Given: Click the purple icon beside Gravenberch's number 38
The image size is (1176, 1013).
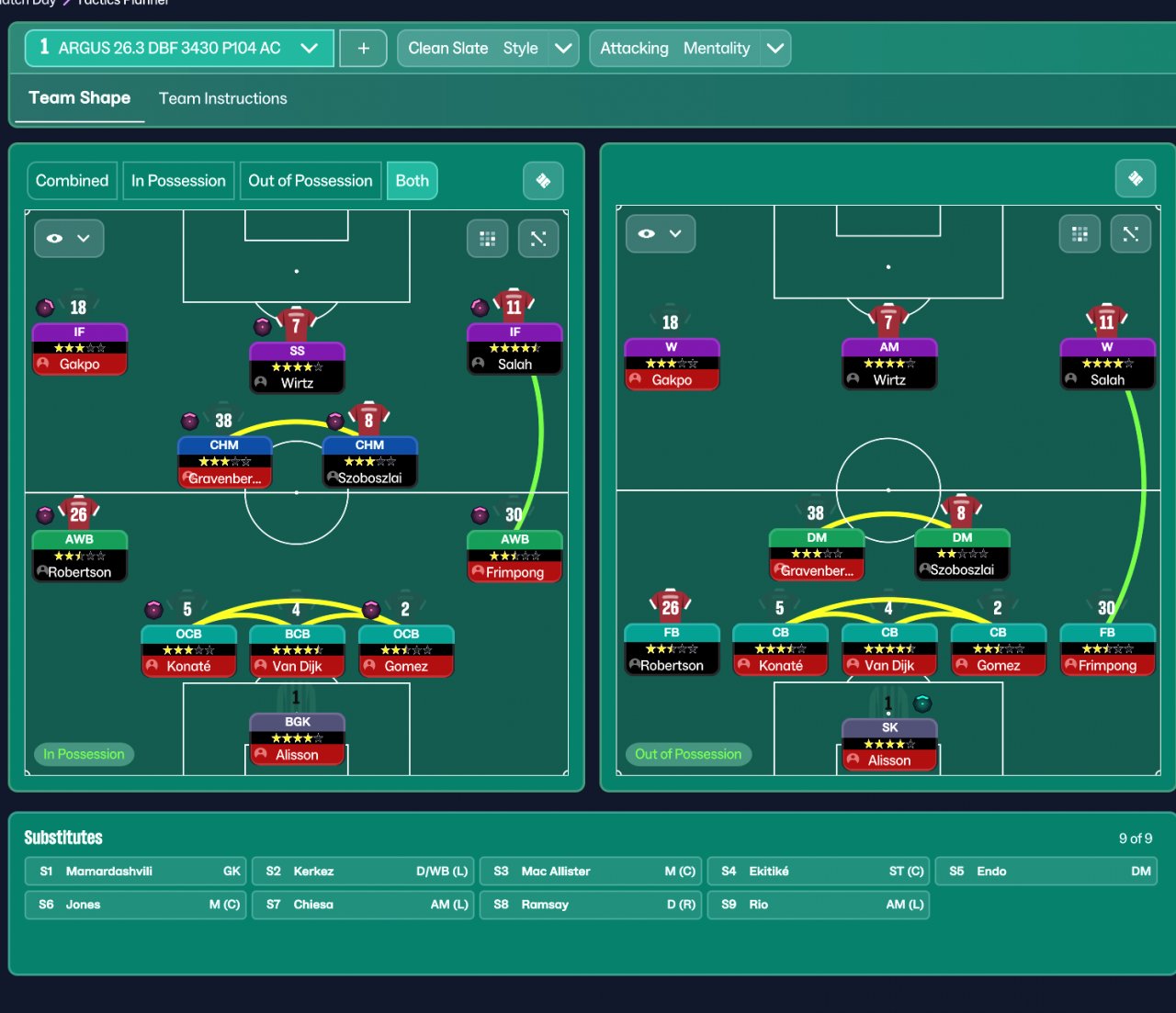Looking at the screenshot, I should pos(190,422).
